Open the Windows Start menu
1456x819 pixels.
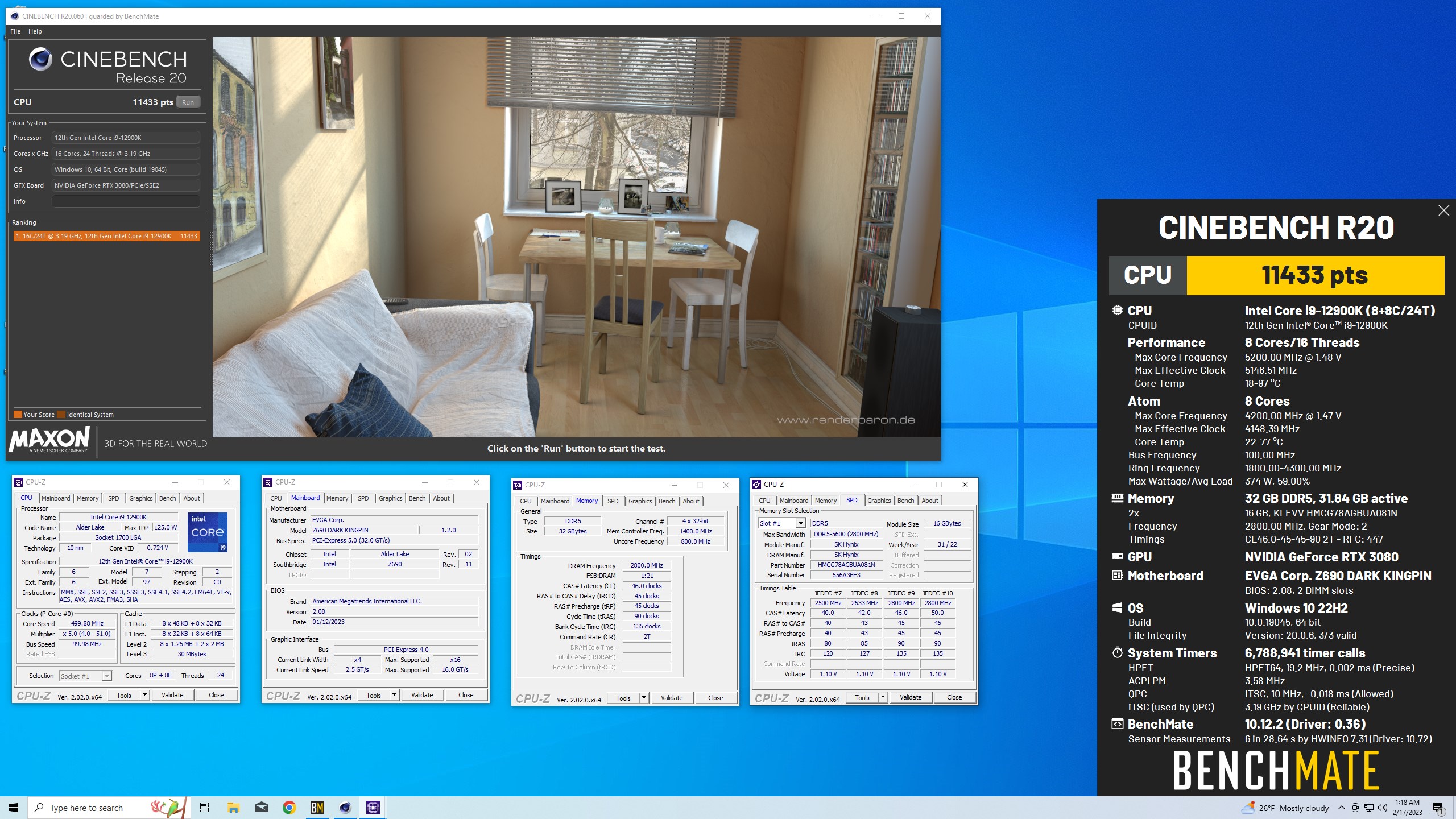[x=14, y=808]
